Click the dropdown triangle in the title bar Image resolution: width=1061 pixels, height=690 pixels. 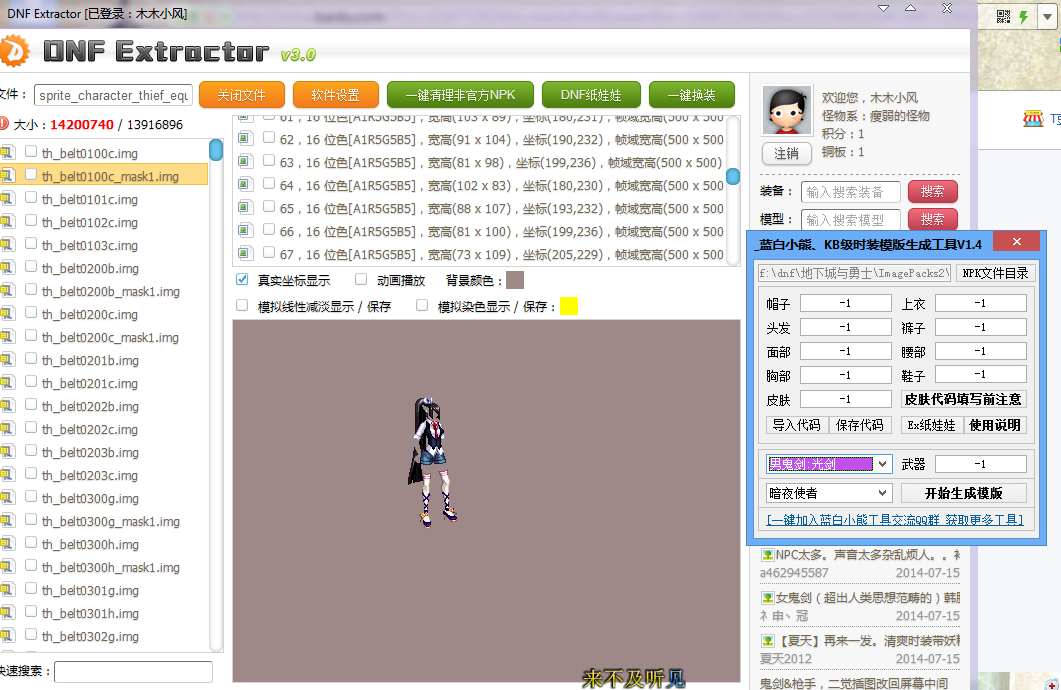(x=884, y=9)
